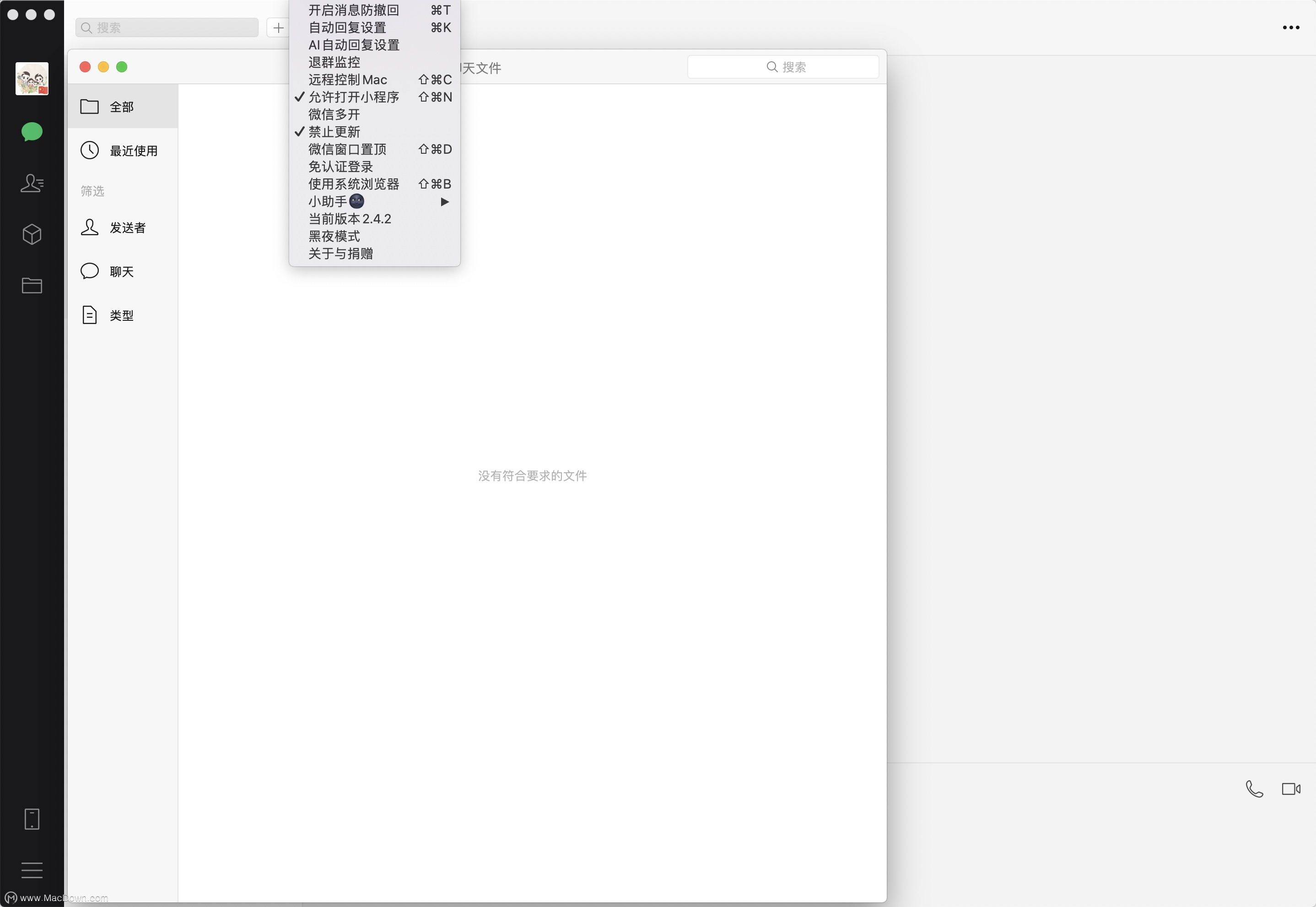Viewport: 1316px width, 907px height.
Task: Open the files folder icon in sidebar
Action: pyautogui.click(x=32, y=285)
